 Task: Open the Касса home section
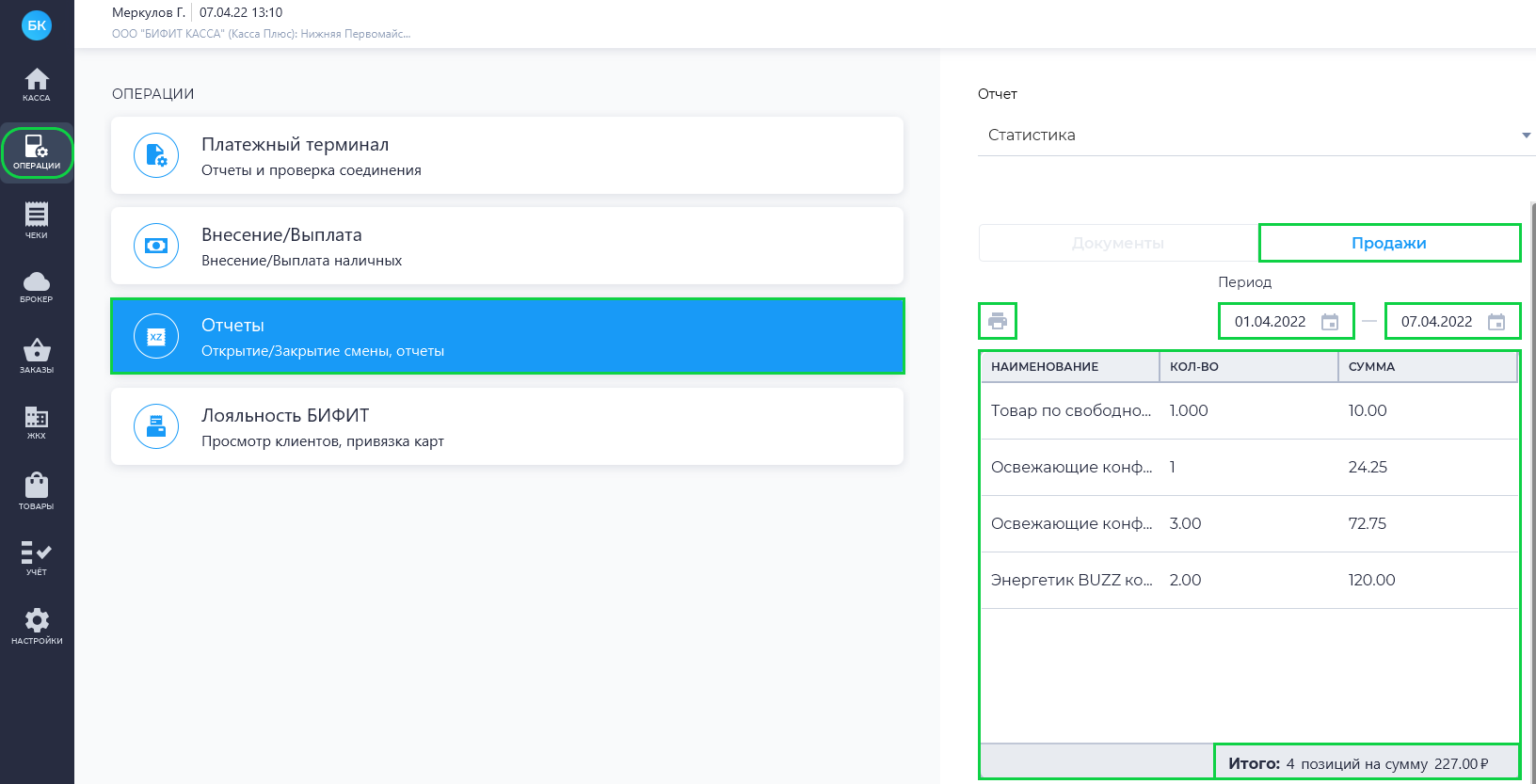[37, 85]
